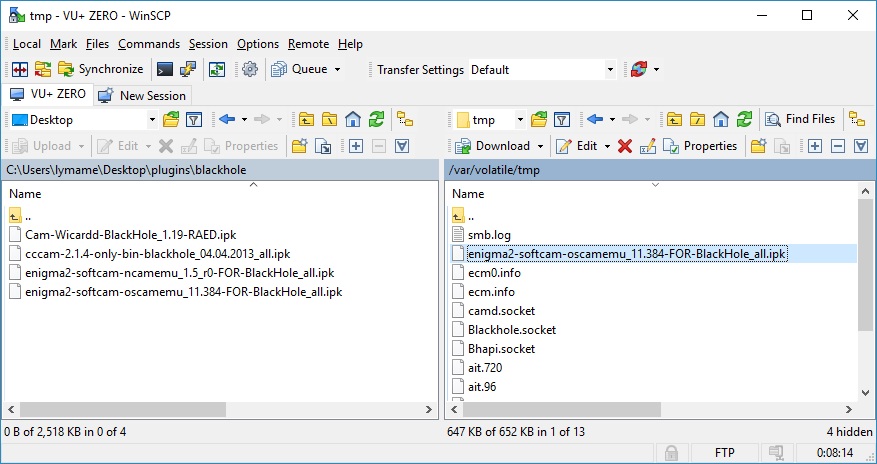
Task: Switch to the VU+ ZERO session tab
Action: point(48,94)
